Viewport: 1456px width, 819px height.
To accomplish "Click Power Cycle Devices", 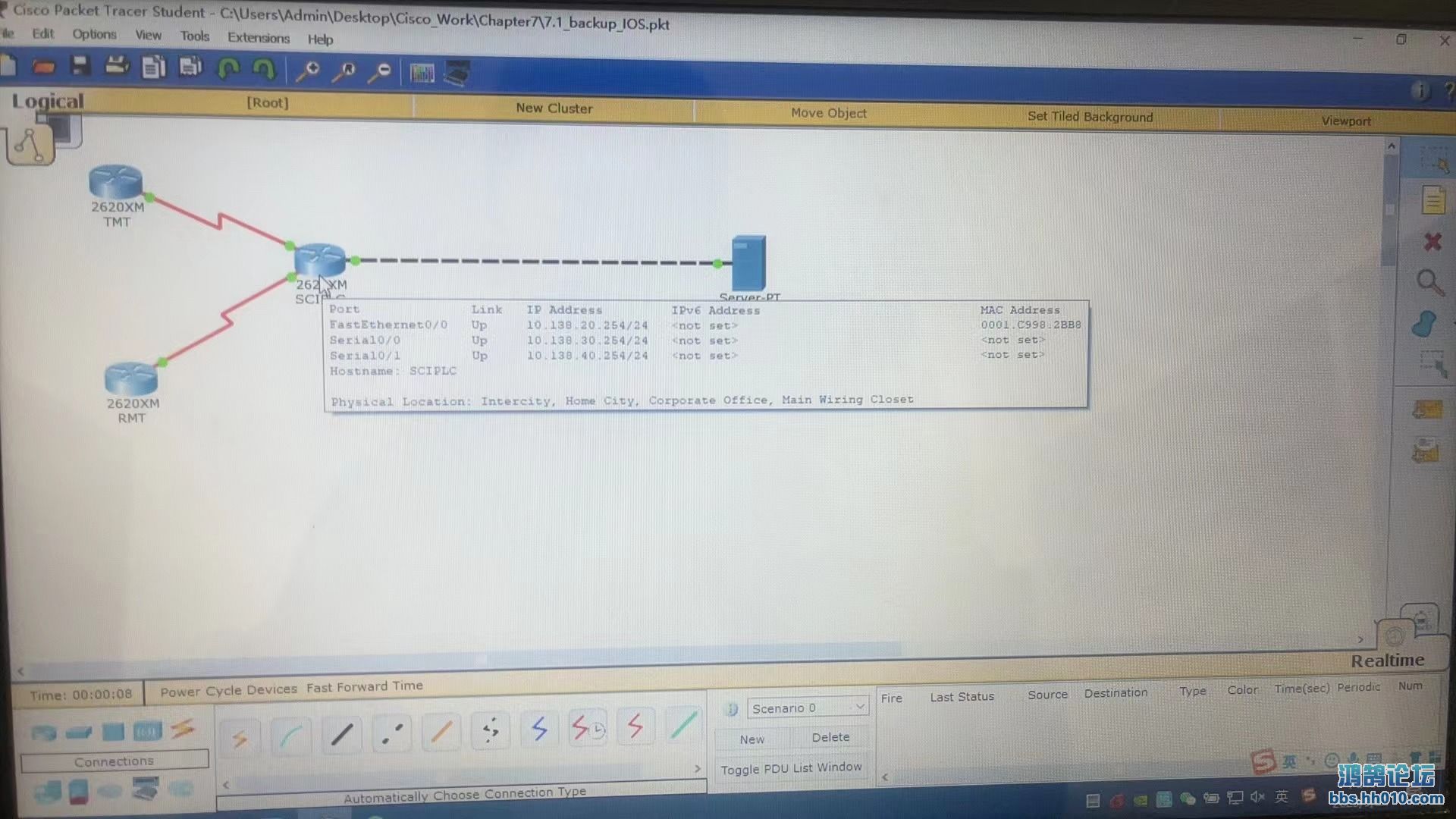I will click(x=228, y=690).
